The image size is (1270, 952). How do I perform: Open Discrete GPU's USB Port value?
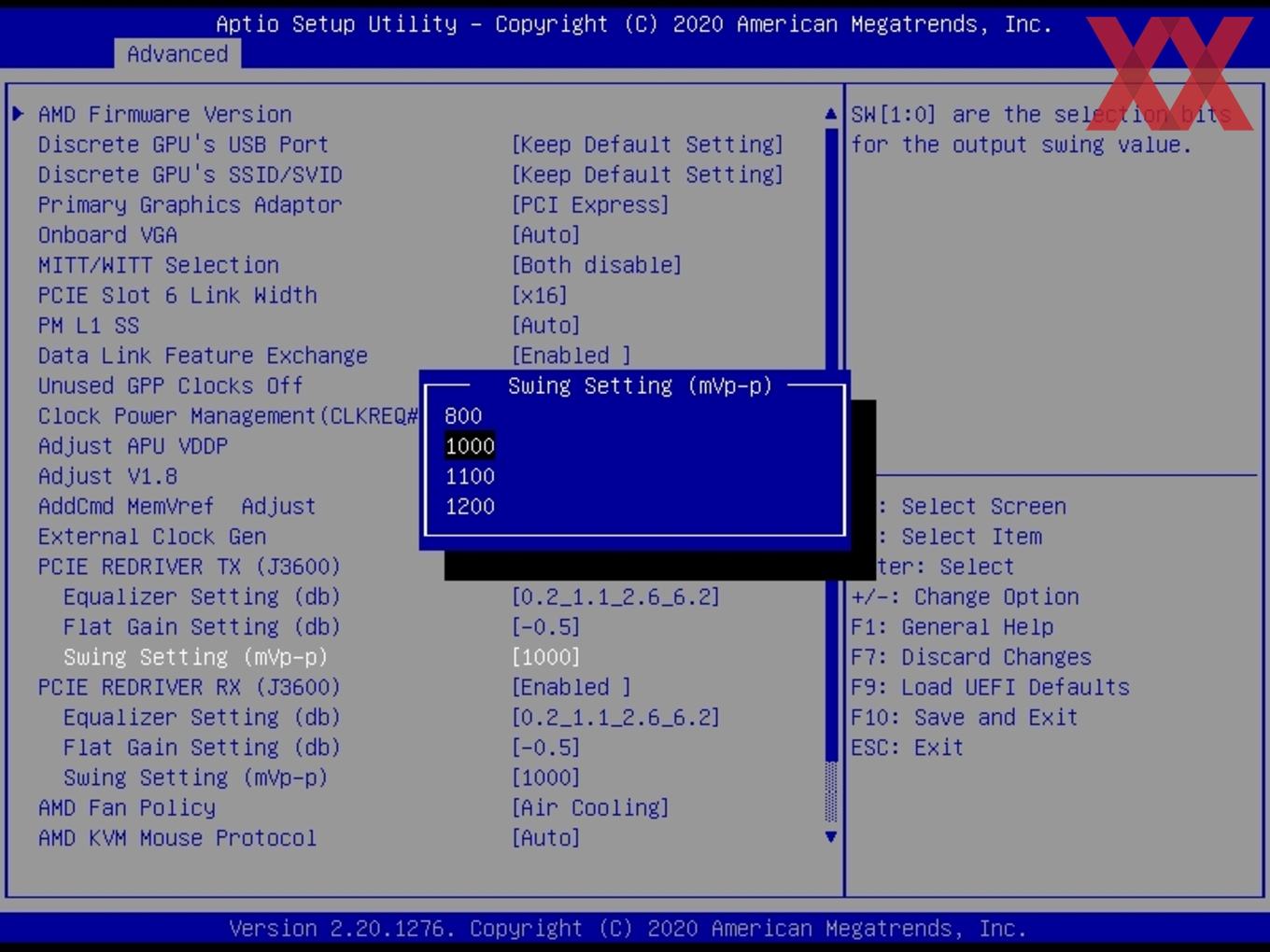click(x=647, y=145)
